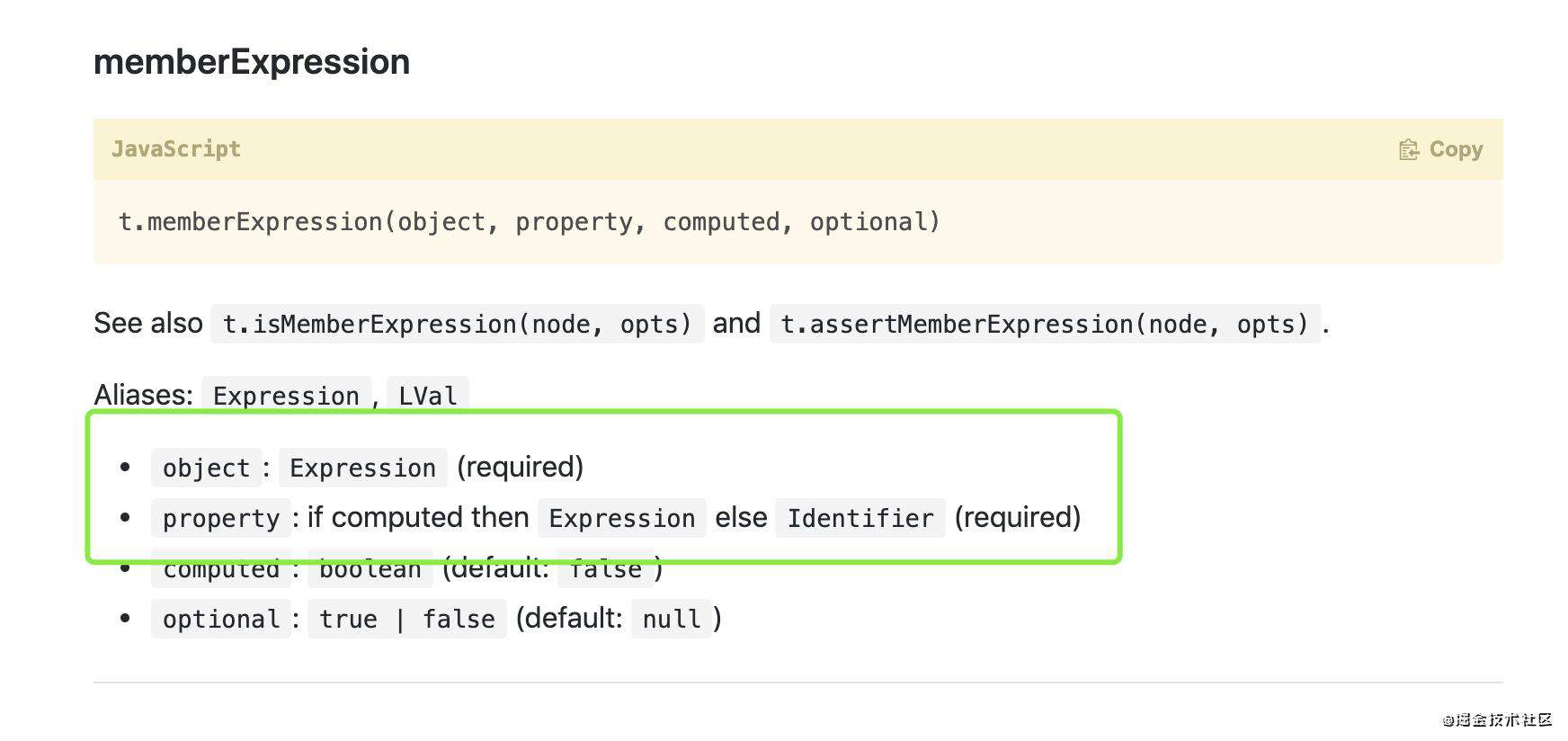Click the boolean type tag
The height and width of the screenshot is (741, 1568).
click(x=370, y=568)
